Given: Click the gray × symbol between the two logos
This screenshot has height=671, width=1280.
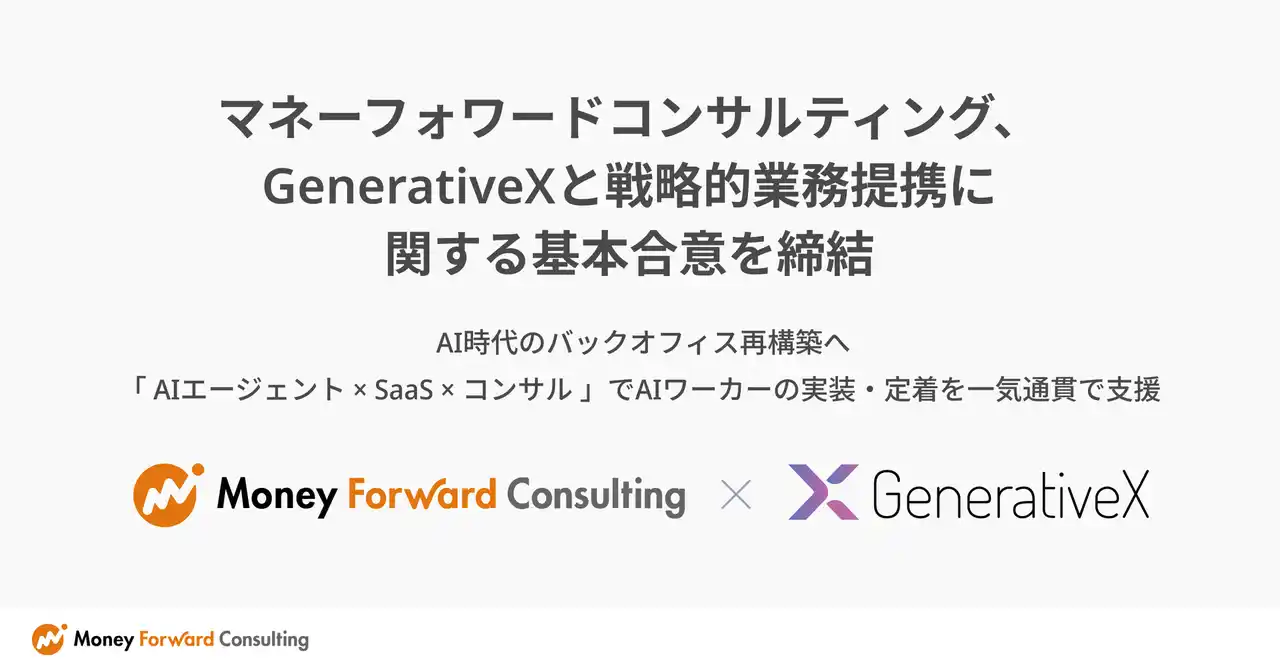Looking at the screenshot, I should pyautogui.click(x=736, y=494).
